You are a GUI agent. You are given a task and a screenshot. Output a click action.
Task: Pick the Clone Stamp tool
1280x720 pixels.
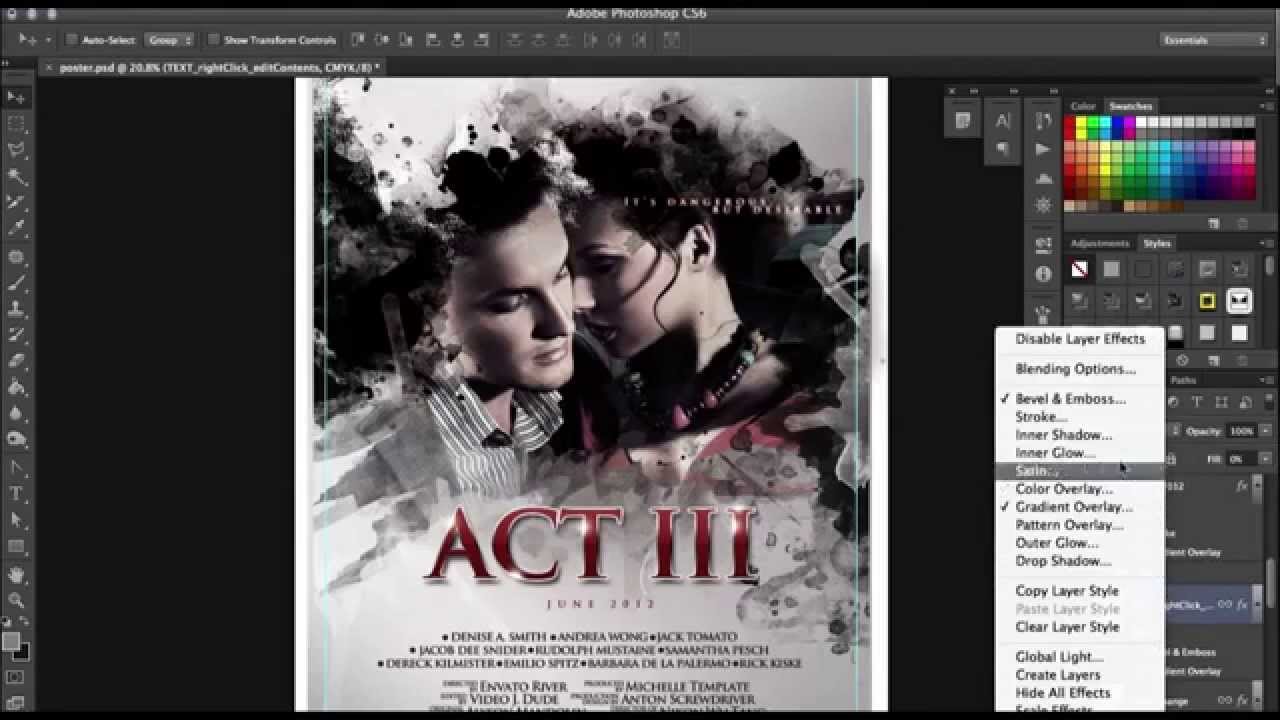[x=14, y=306]
